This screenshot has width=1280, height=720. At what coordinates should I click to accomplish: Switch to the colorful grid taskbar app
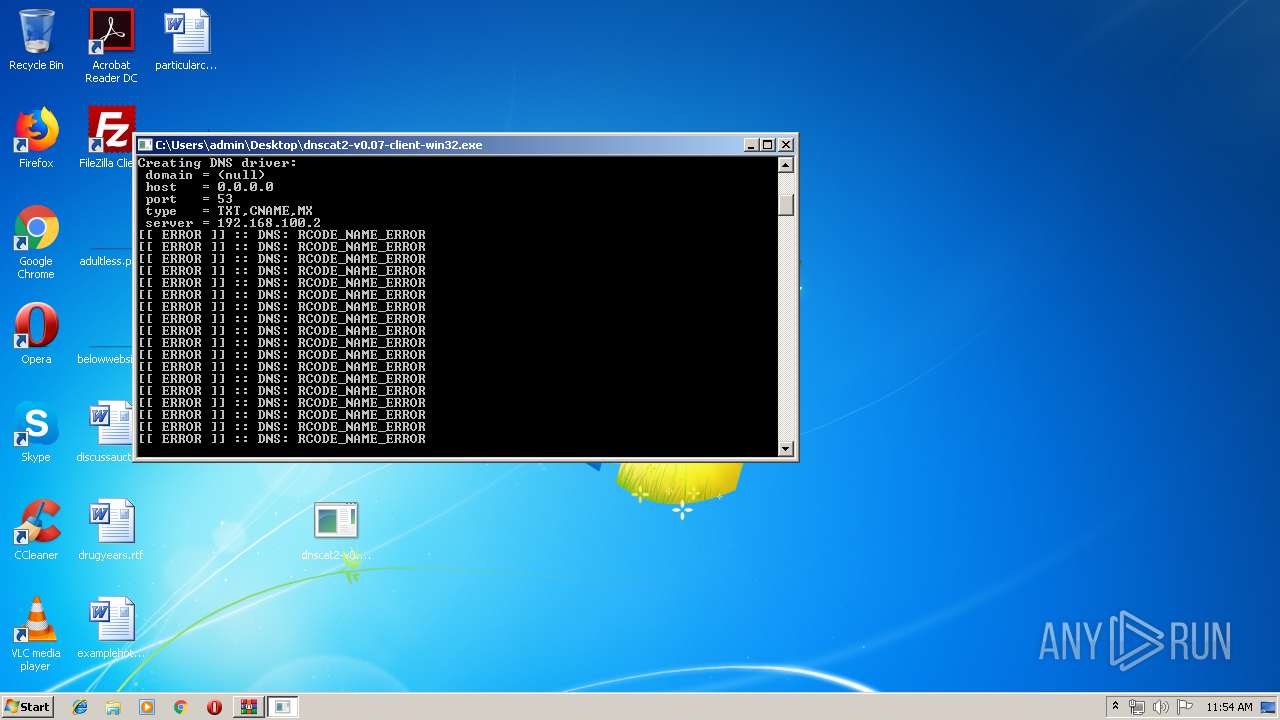(x=248, y=707)
